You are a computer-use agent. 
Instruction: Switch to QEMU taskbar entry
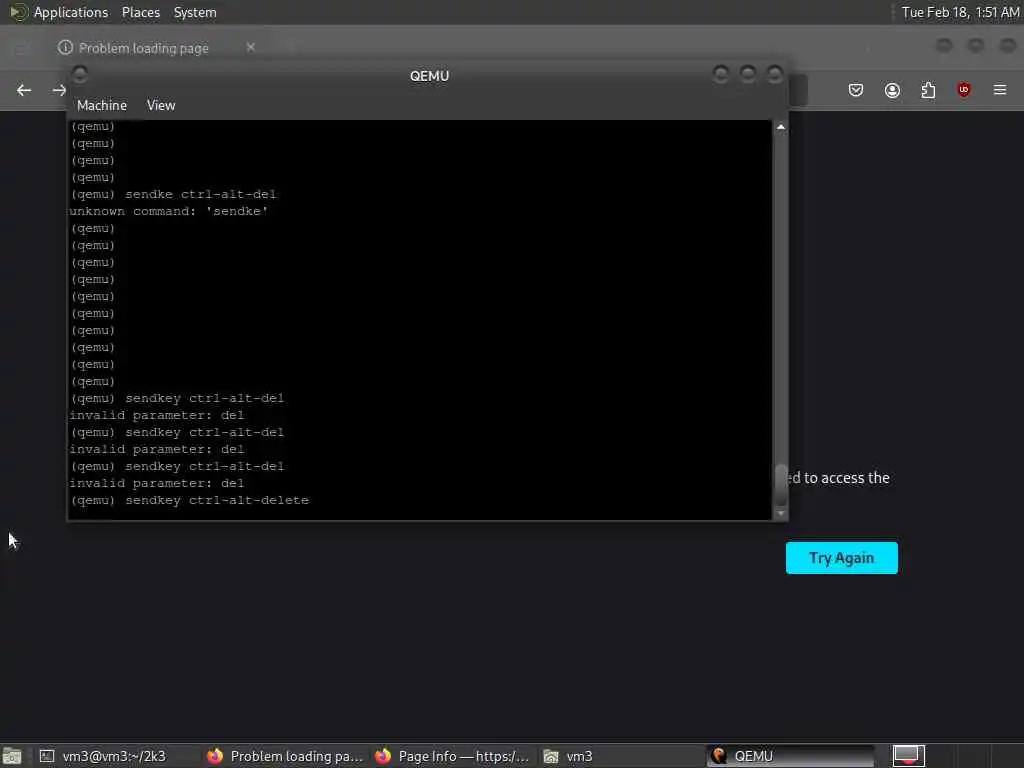tap(790, 756)
